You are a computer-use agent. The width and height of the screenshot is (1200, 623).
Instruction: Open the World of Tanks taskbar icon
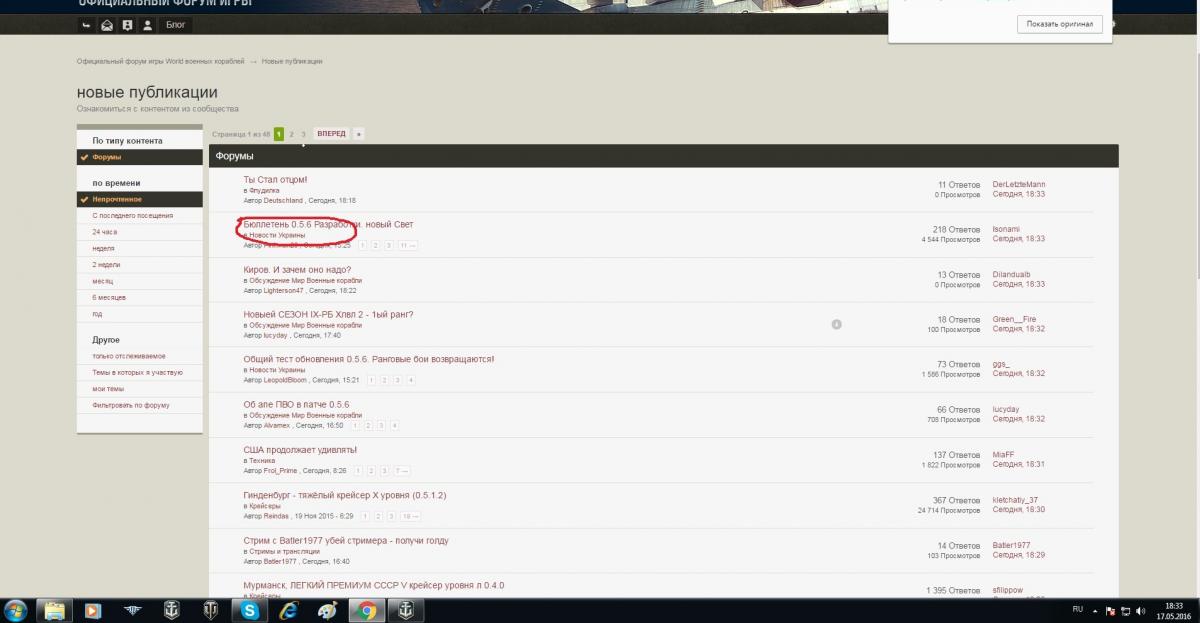click(210, 610)
